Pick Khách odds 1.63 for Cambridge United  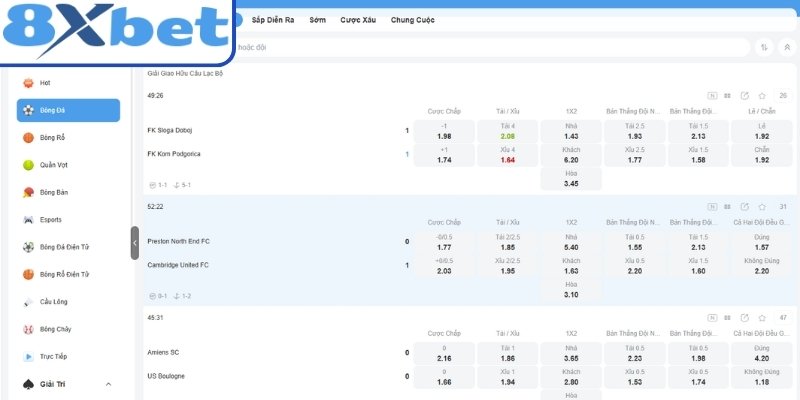pyautogui.click(x=571, y=266)
